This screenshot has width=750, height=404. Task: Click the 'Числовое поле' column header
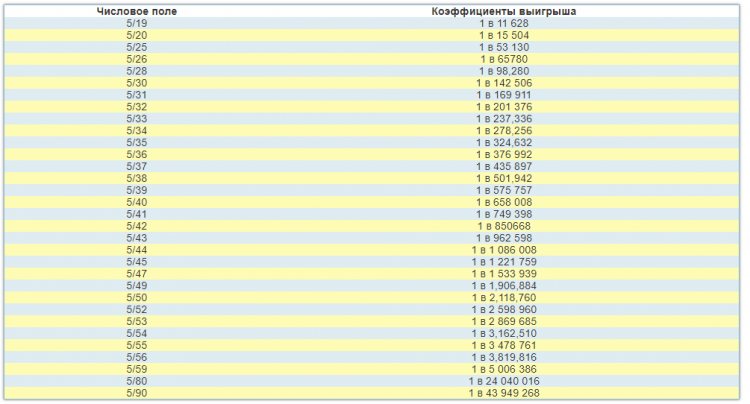pyautogui.click(x=136, y=11)
